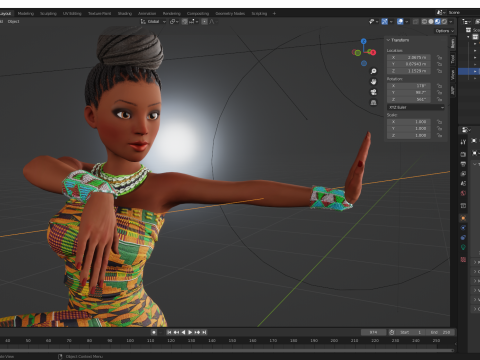Viewport: 480px width, 360px height.
Task: Jump to the timeline end frame
Action: click(x=204, y=332)
